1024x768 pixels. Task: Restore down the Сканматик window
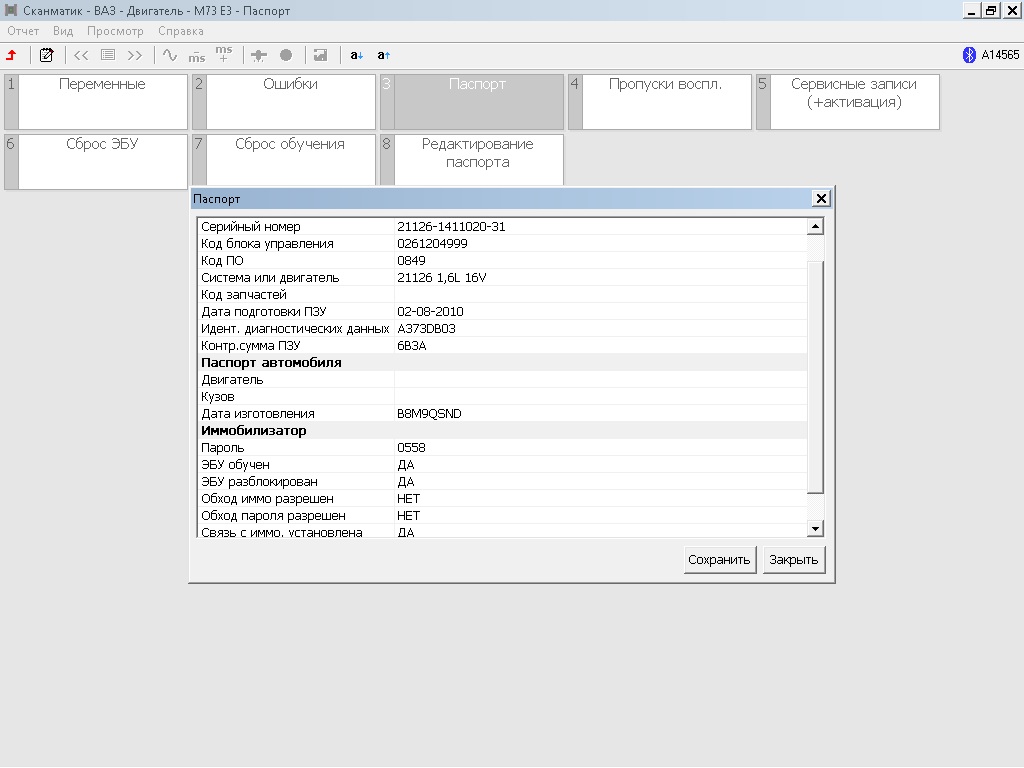click(991, 10)
